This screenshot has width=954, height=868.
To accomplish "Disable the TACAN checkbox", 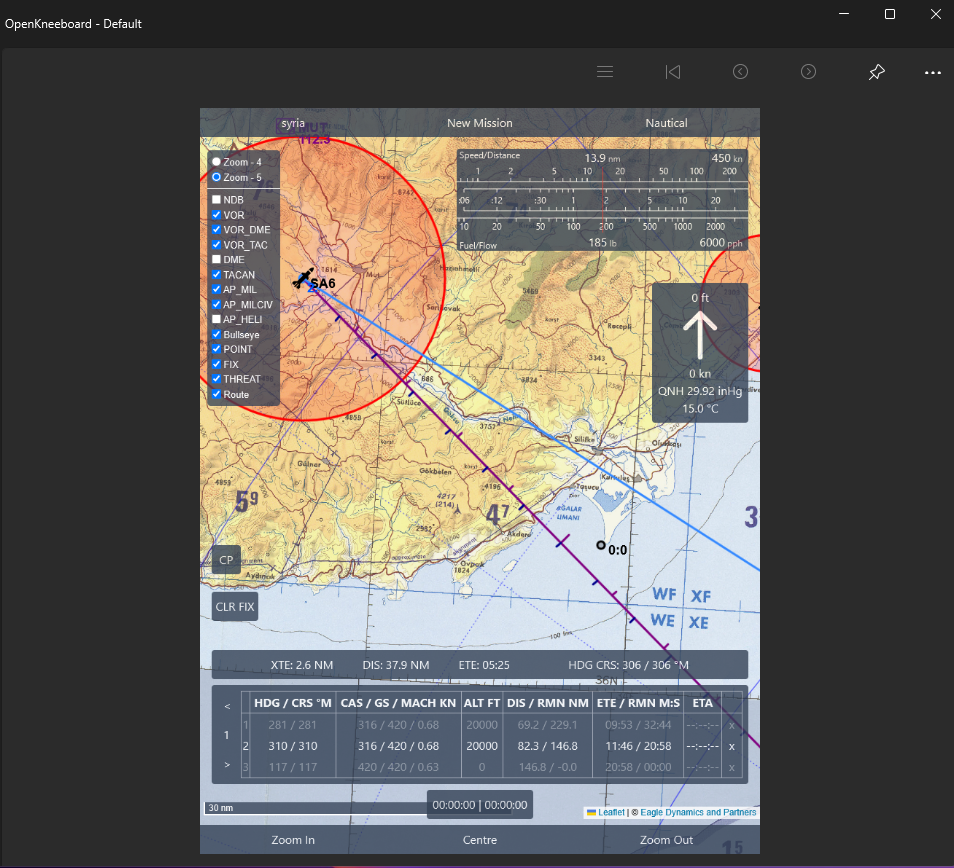I will pos(216,274).
